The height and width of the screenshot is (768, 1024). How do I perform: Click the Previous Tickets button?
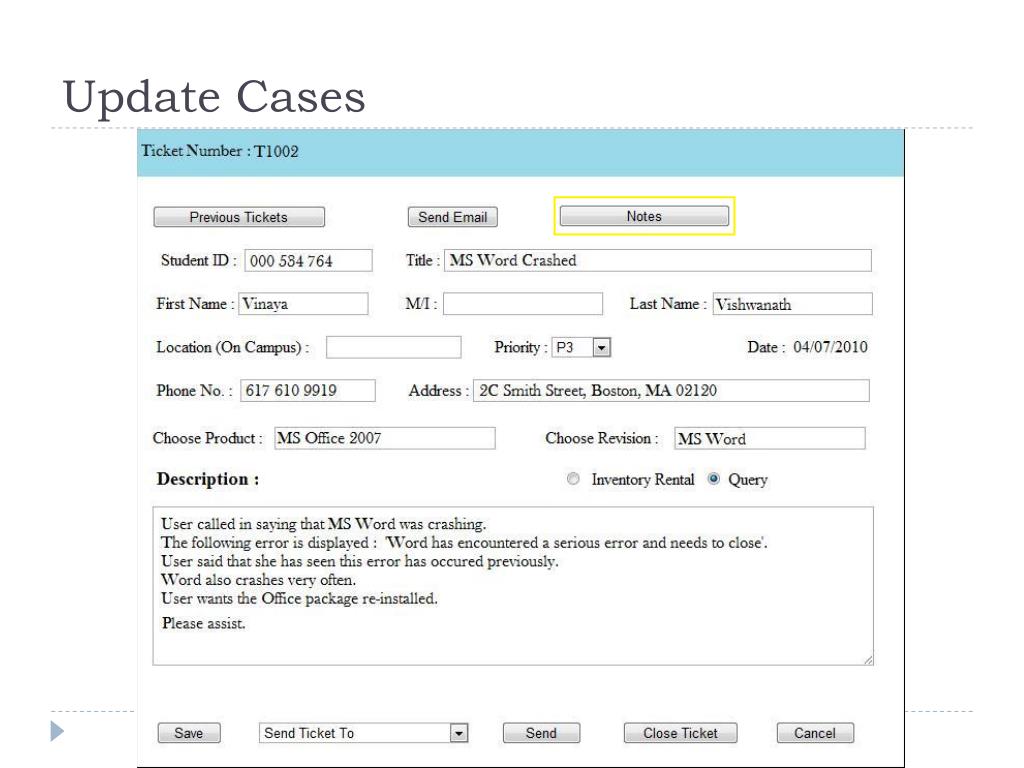tap(239, 217)
